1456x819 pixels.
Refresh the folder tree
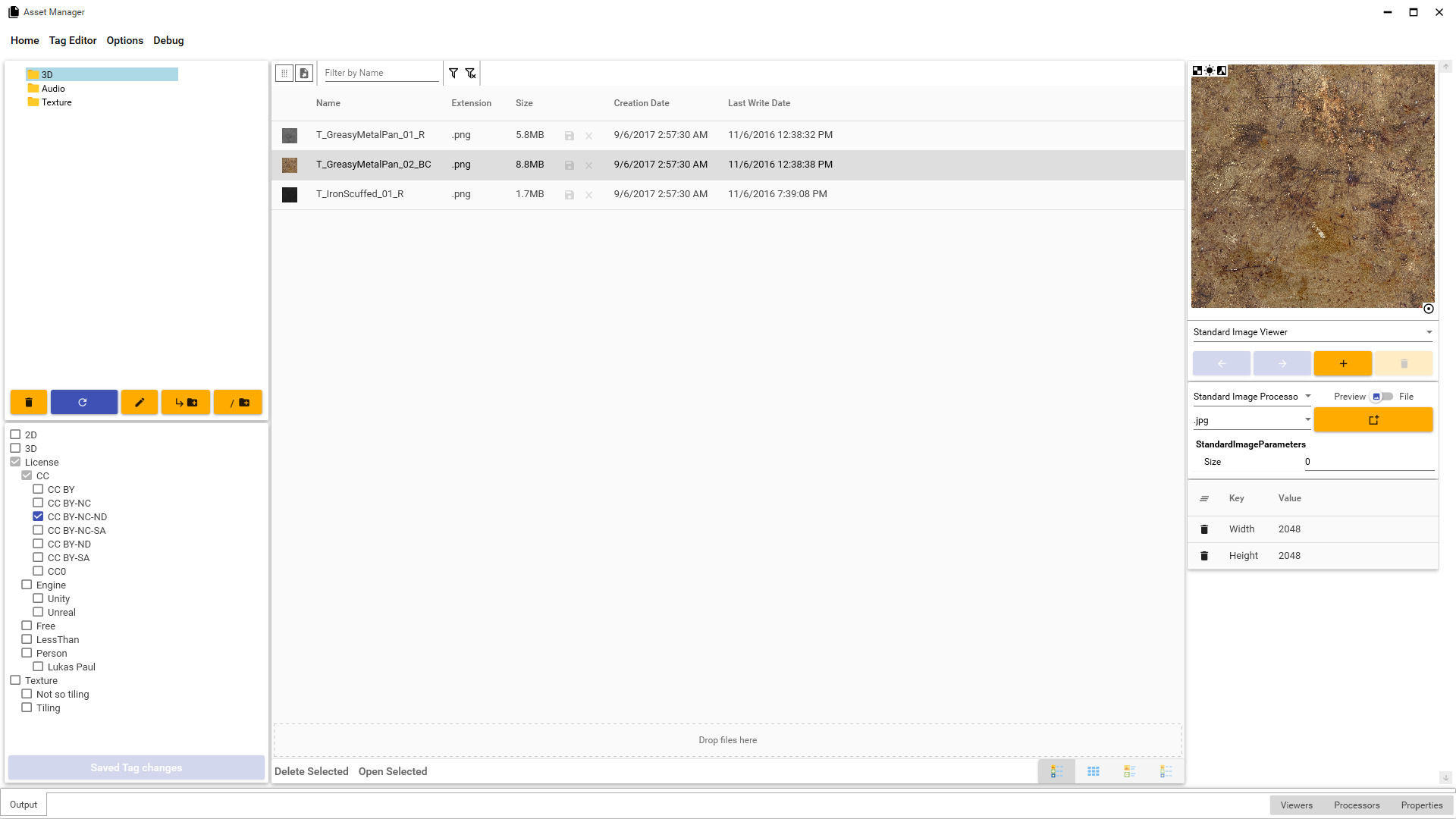(83, 403)
